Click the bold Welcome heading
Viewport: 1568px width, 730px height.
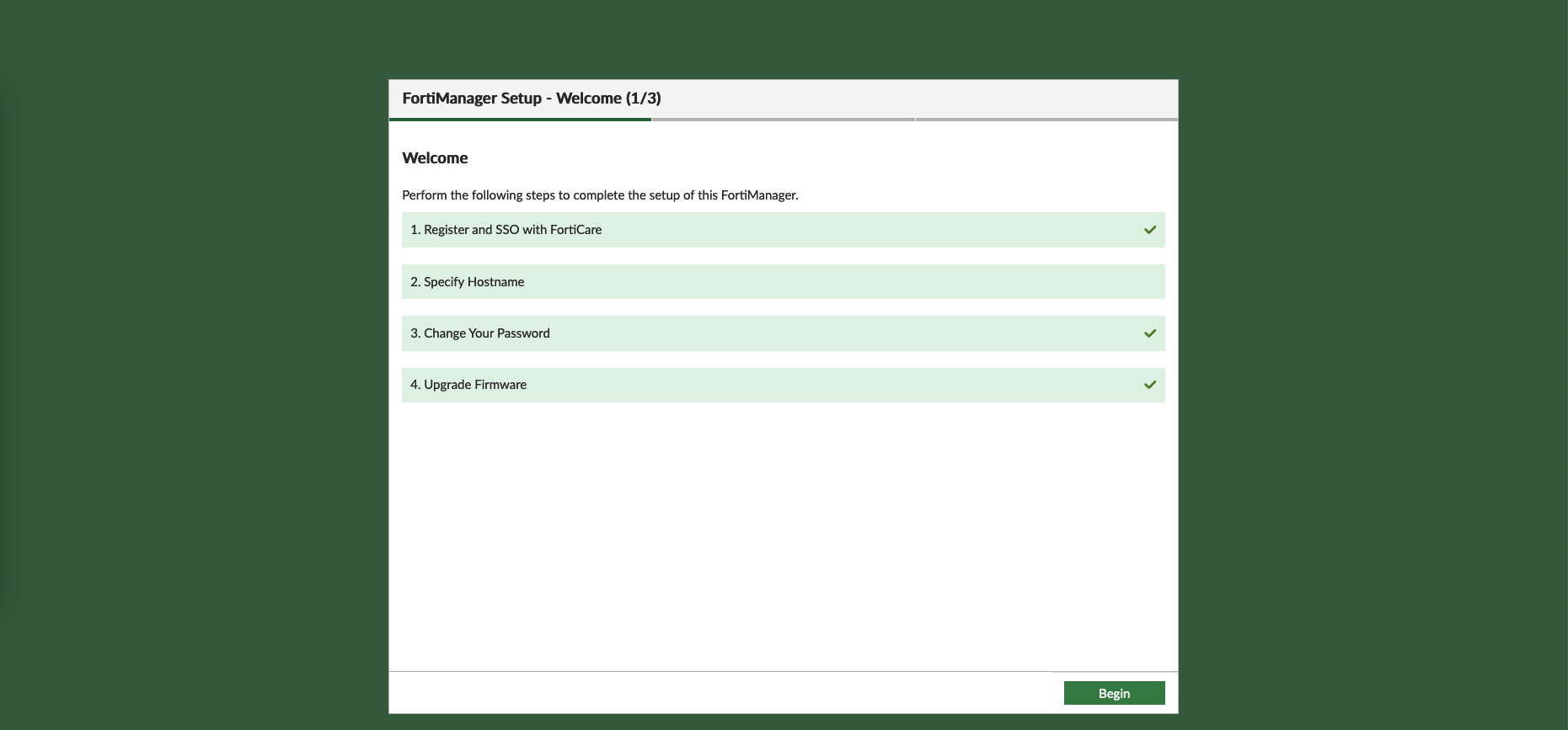(x=435, y=158)
